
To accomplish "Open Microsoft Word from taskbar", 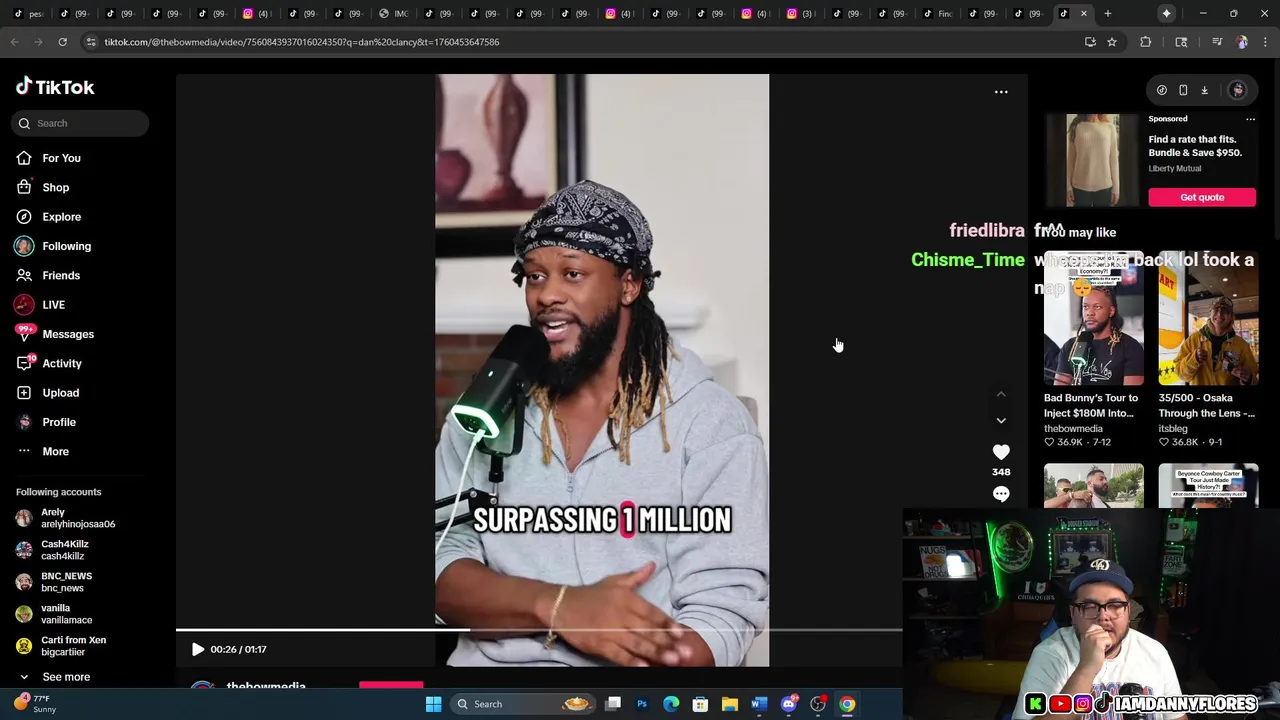I will pos(759,704).
